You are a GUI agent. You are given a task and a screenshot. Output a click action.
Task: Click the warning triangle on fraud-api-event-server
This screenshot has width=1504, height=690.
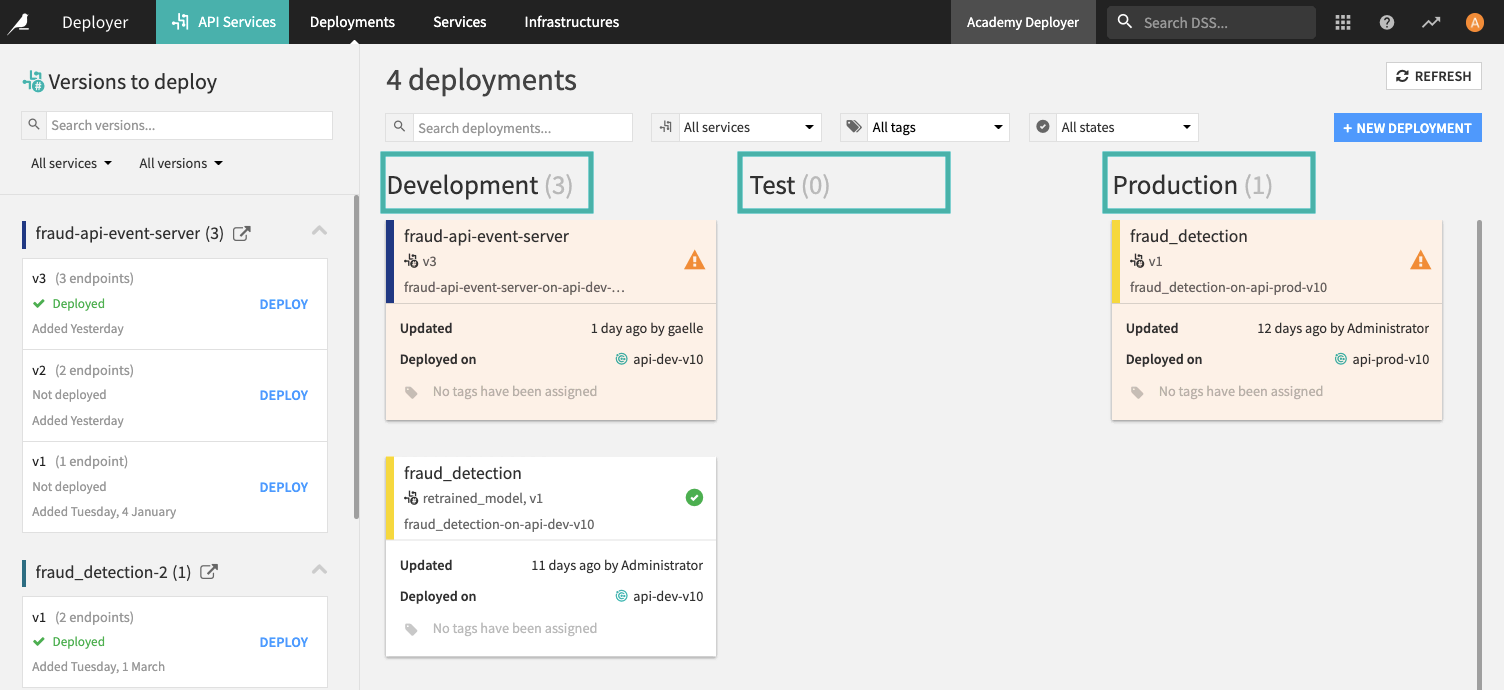tap(694, 259)
